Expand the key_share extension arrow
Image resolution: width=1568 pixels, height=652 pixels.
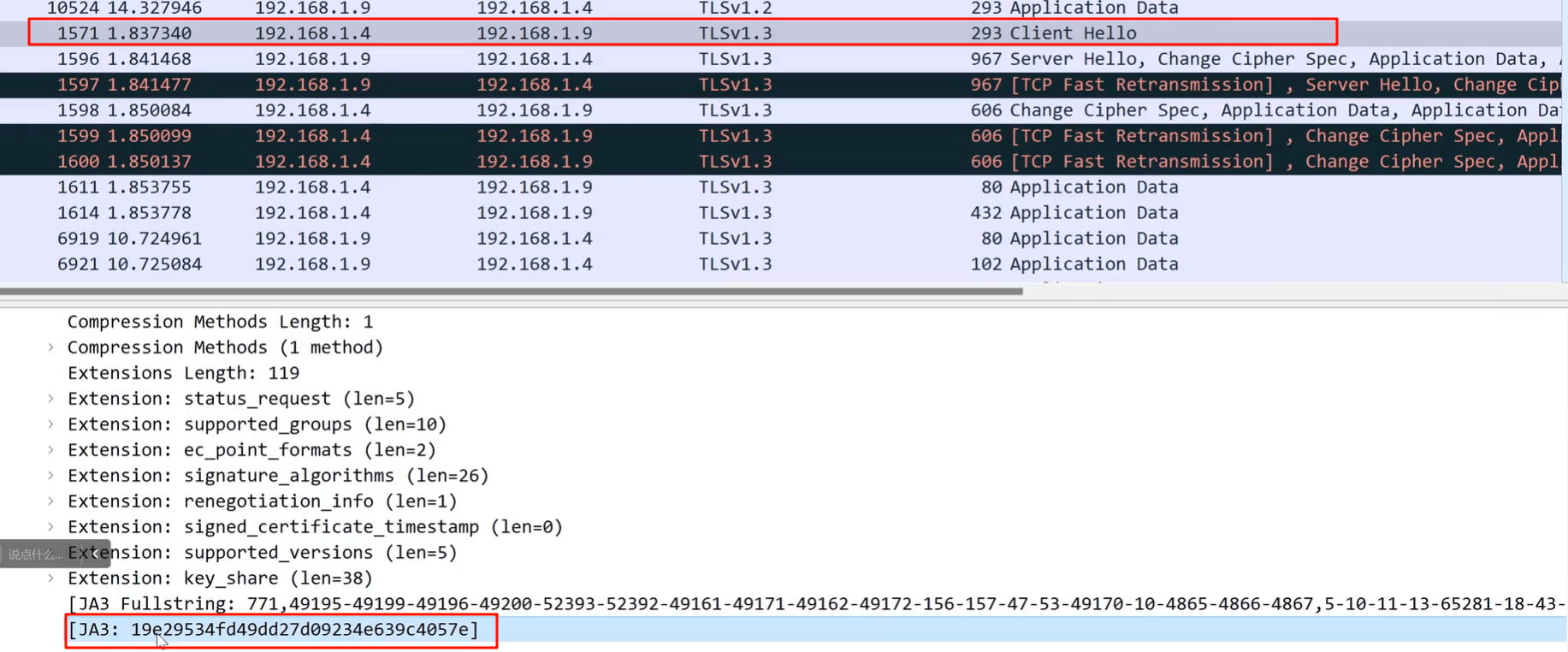(x=51, y=578)
